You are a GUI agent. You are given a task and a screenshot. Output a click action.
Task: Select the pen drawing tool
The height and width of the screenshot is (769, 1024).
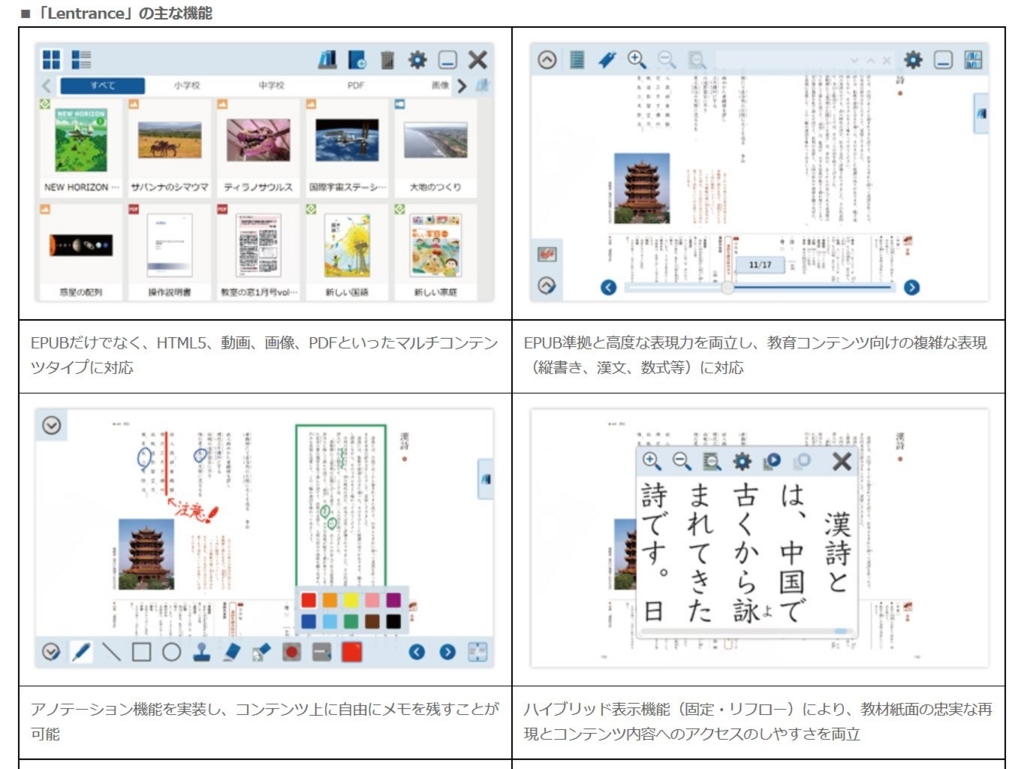tap(82, 652)
